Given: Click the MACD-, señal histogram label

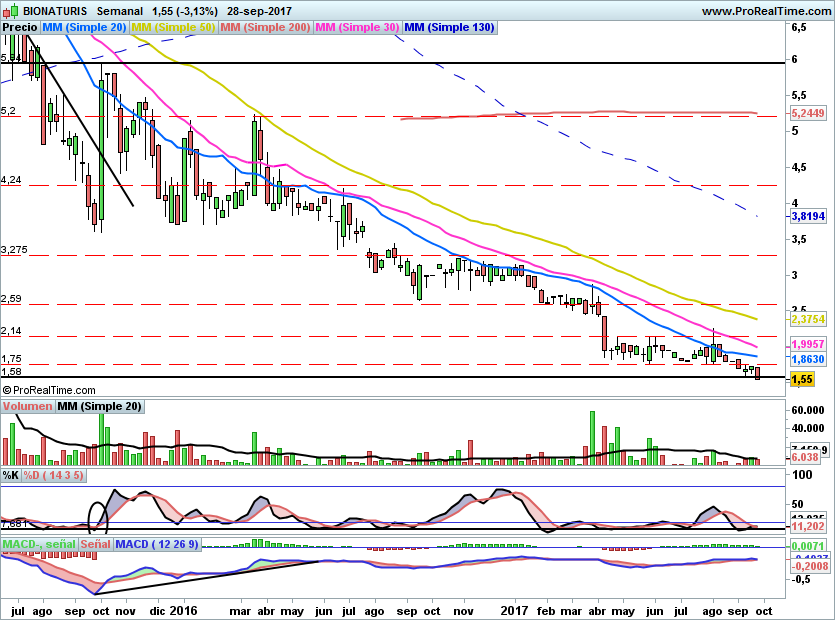Looking at the screenshot, I should pos(39,544).
